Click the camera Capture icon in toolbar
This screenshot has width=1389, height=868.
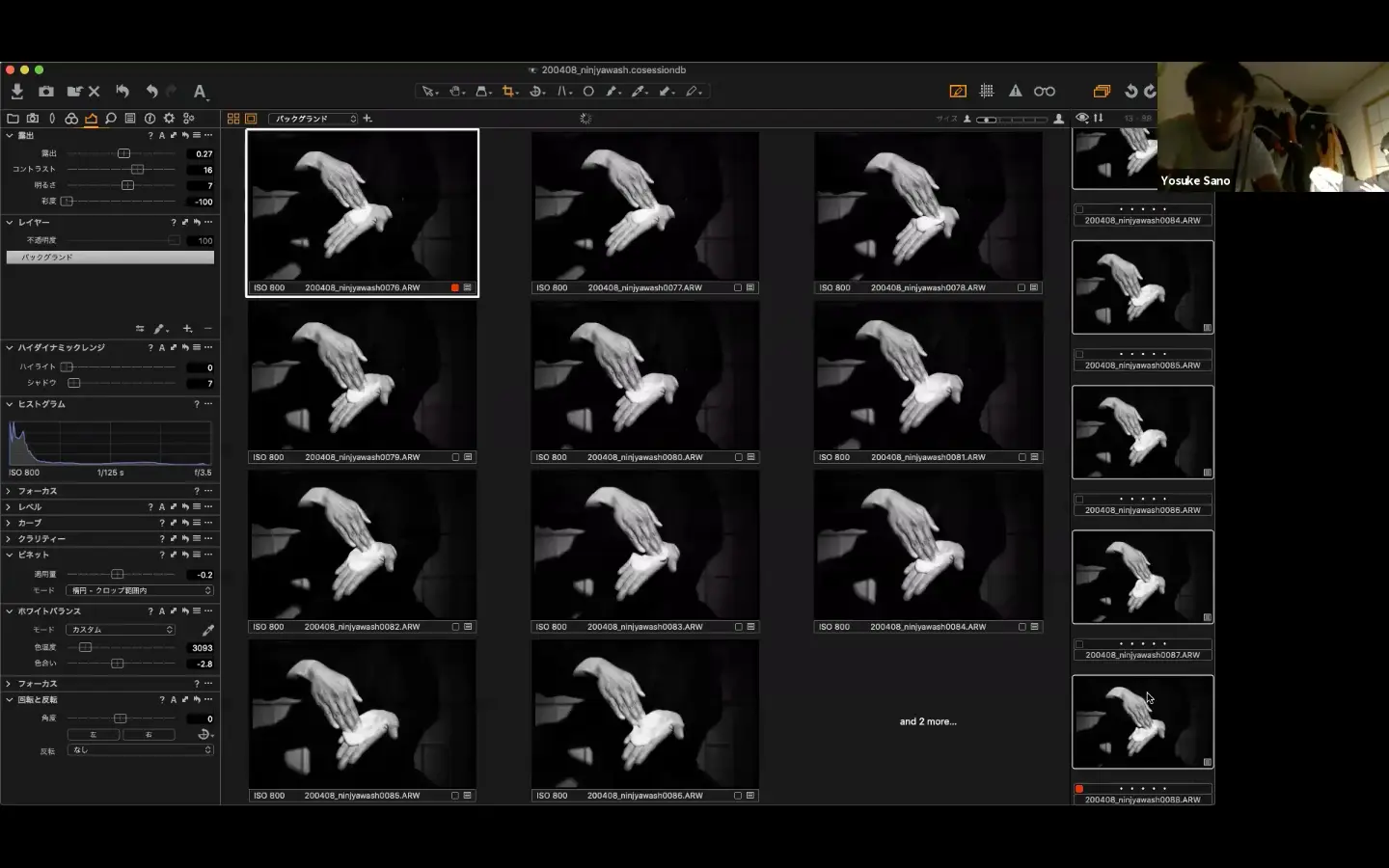[x=46, y=92]
